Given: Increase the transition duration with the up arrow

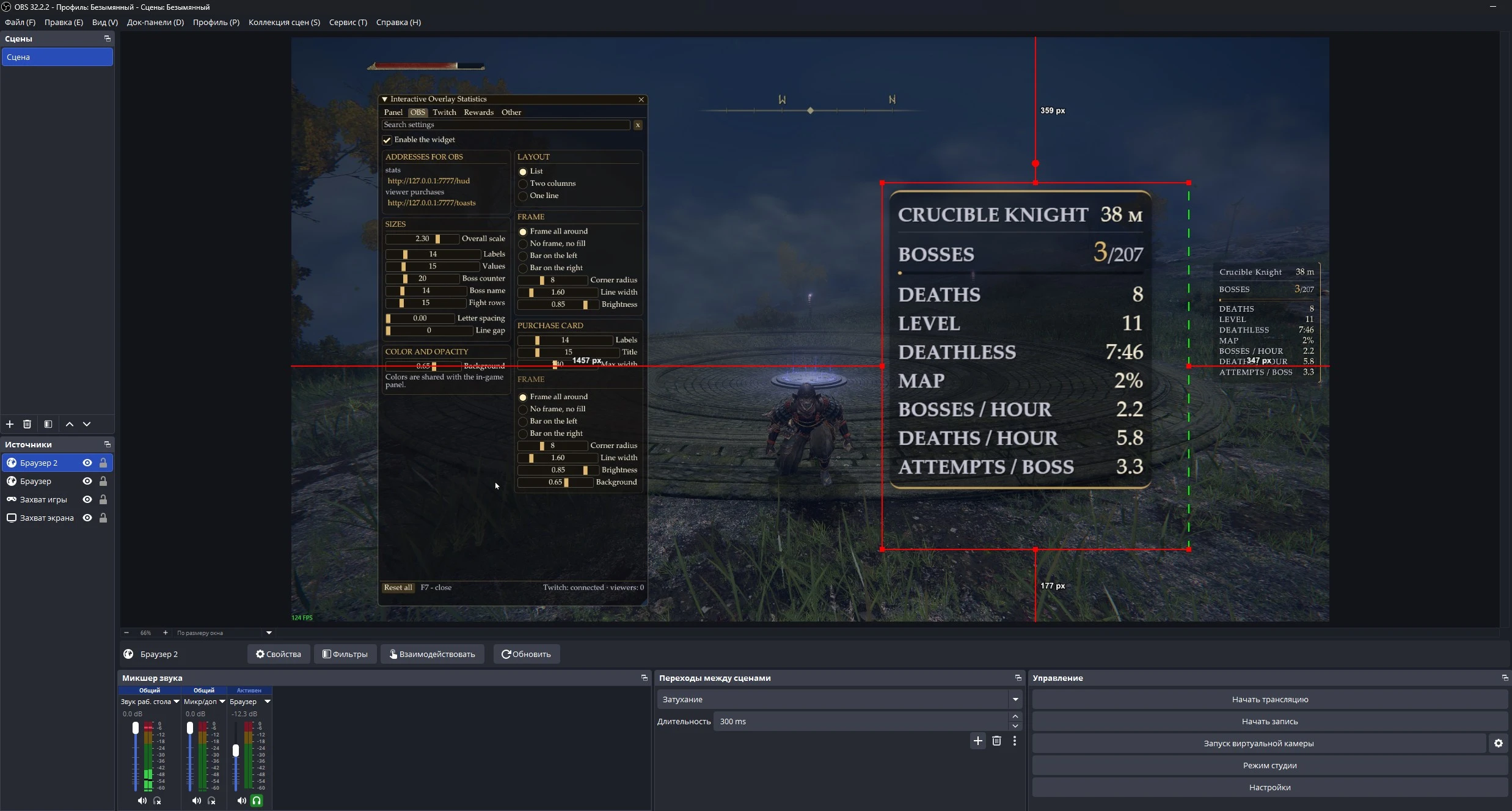Looking at the screenshot, I should 1015,716.
